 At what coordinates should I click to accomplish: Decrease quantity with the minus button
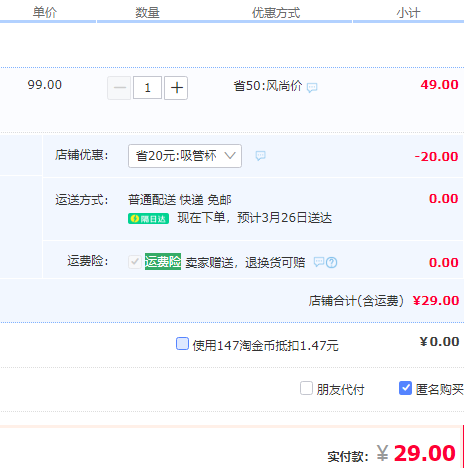119,88
